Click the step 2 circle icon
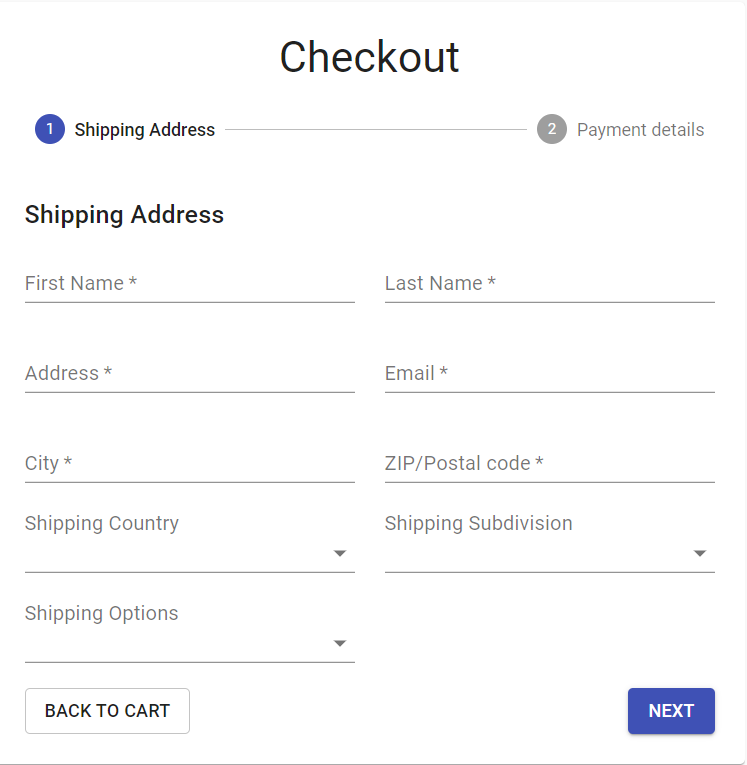Image resolution: width=747 pixels, height=765 pixels. [x=552, y=129]
